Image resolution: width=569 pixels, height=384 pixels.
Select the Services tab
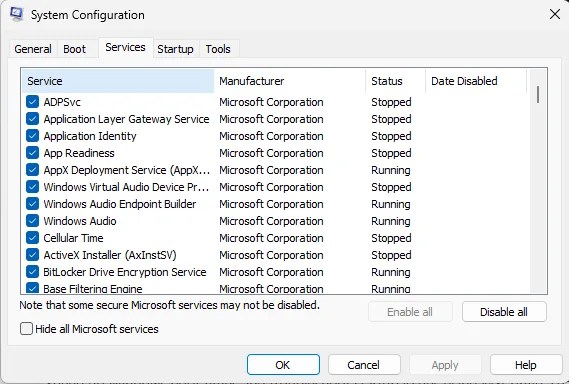tap(125, 48)
